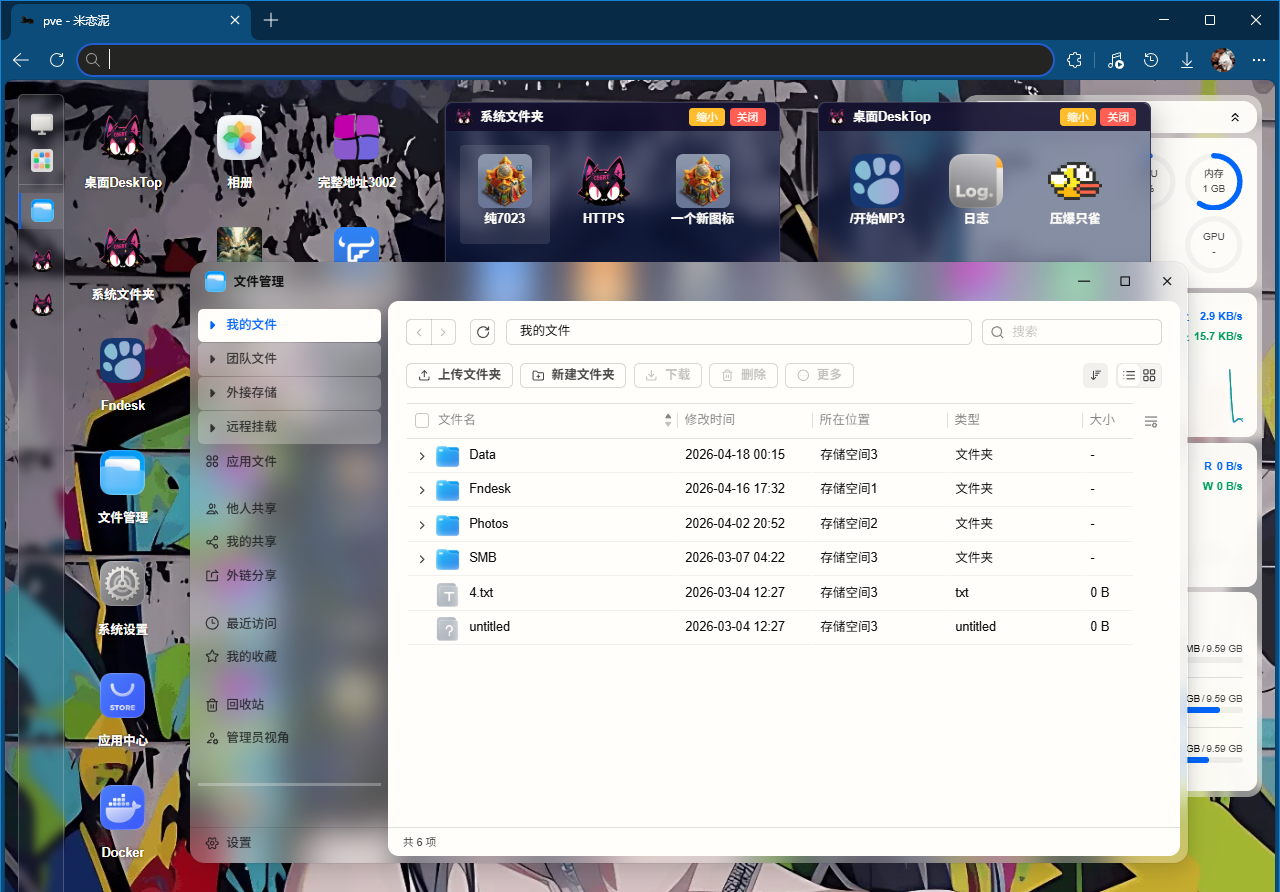Collapse the right widget panel with the chevron
Viewport: 1280px width, 892px height.
1234,116
